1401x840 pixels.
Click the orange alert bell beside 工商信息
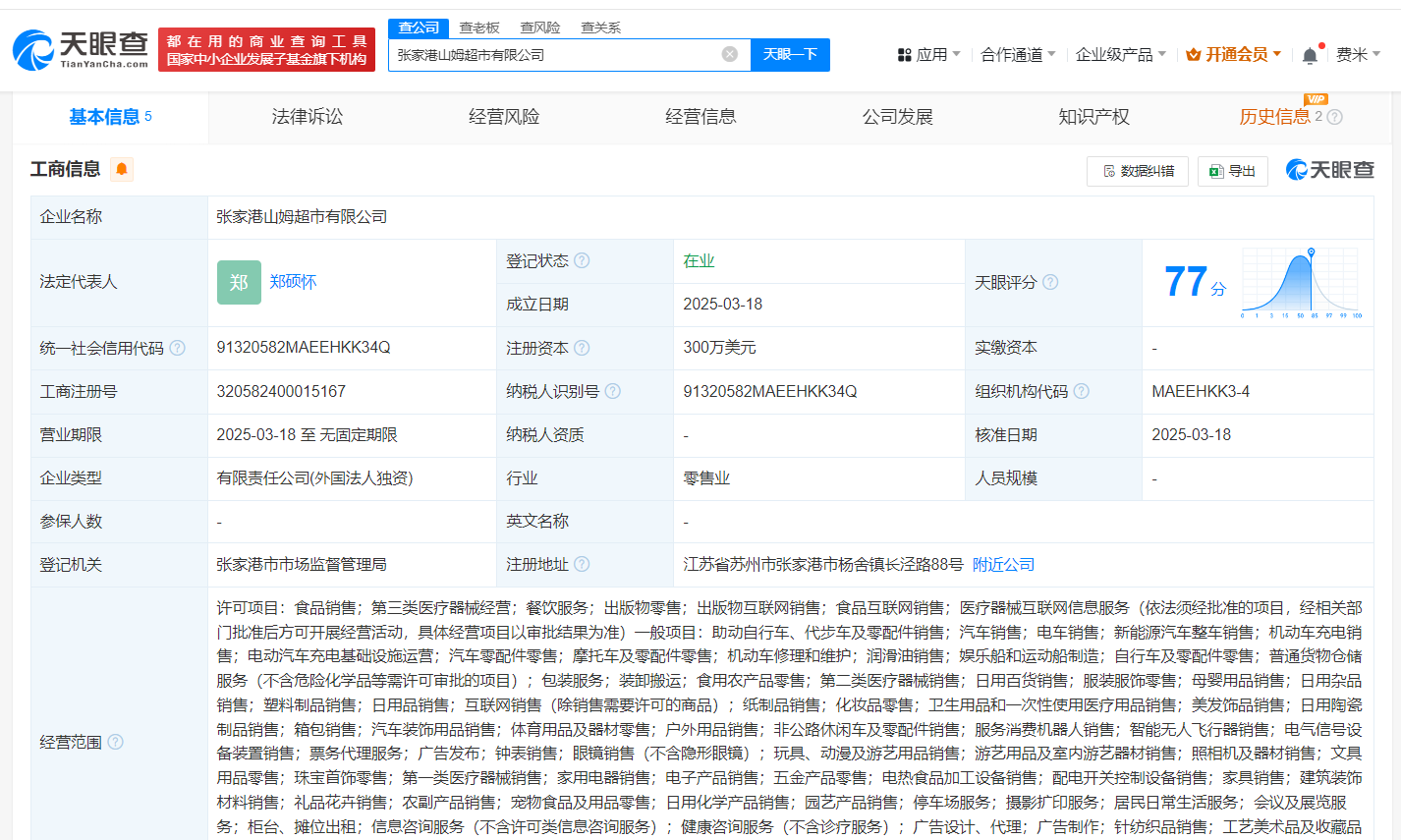[122, 170]
